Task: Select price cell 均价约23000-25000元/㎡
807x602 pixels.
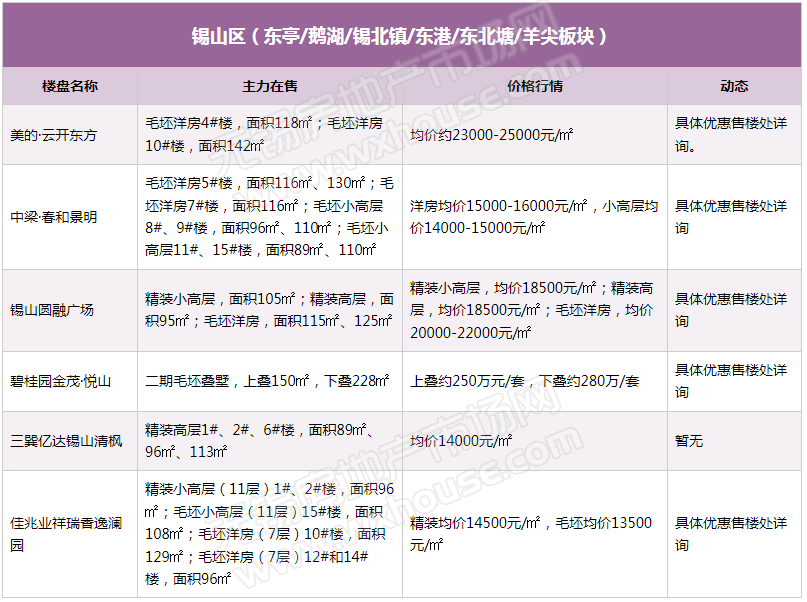Action: [491, 135]
